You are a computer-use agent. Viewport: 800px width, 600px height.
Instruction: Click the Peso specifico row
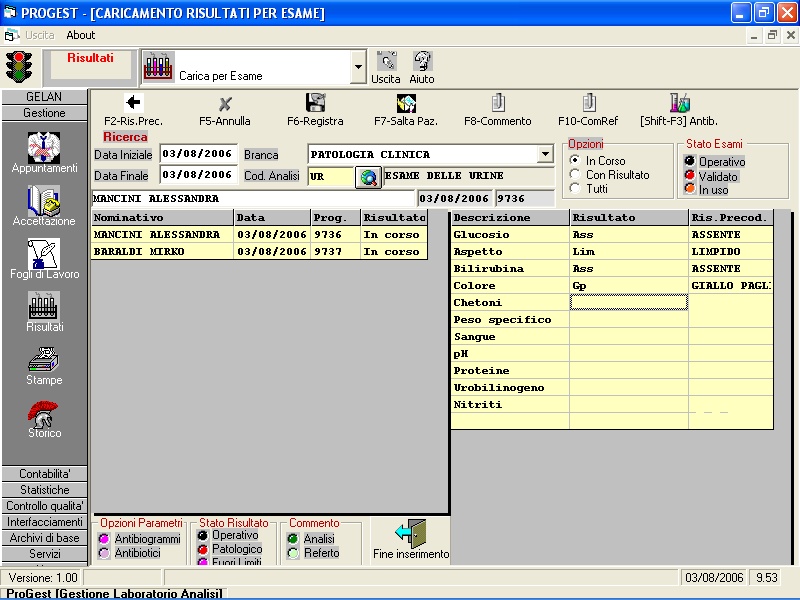click(x=612, y=320)
